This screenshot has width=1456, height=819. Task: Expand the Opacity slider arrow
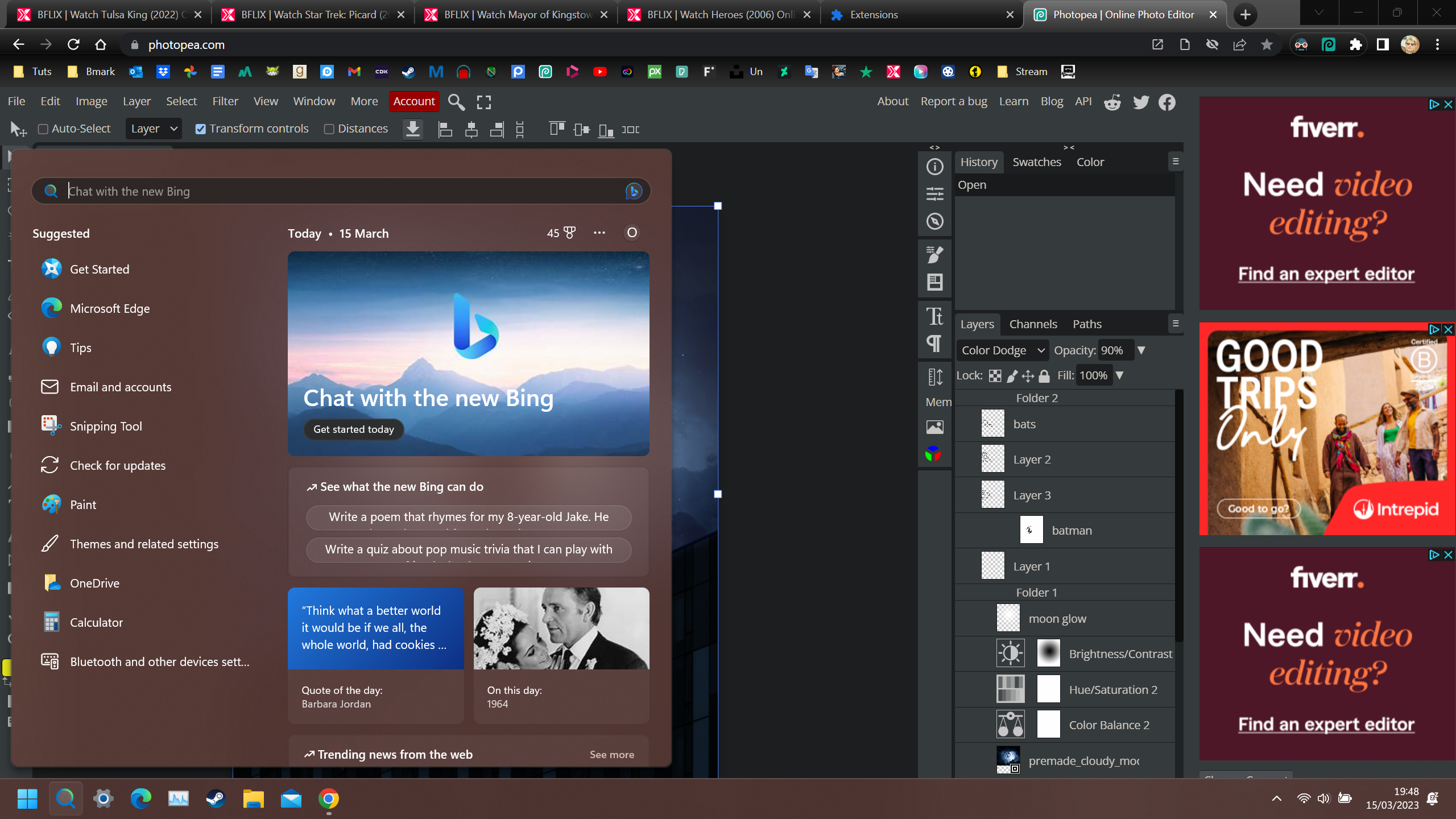[x=1141, y=350]
